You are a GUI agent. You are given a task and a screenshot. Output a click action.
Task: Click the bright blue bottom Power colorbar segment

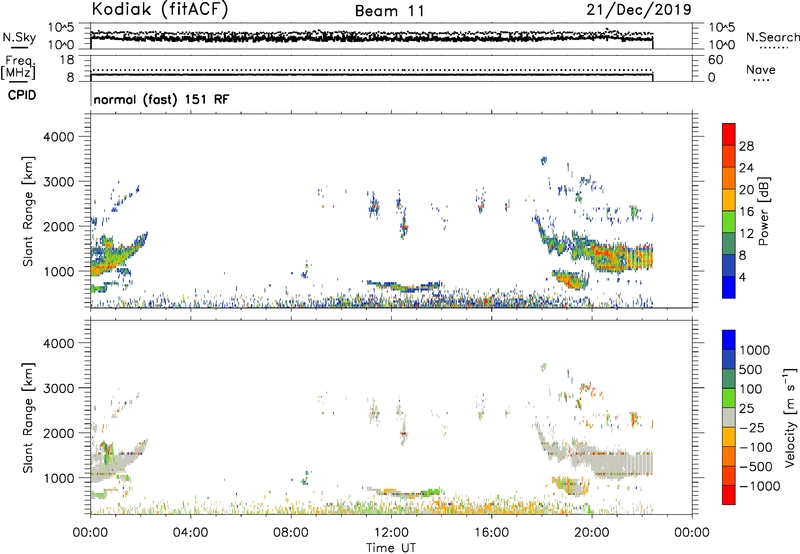coord(729,287)
